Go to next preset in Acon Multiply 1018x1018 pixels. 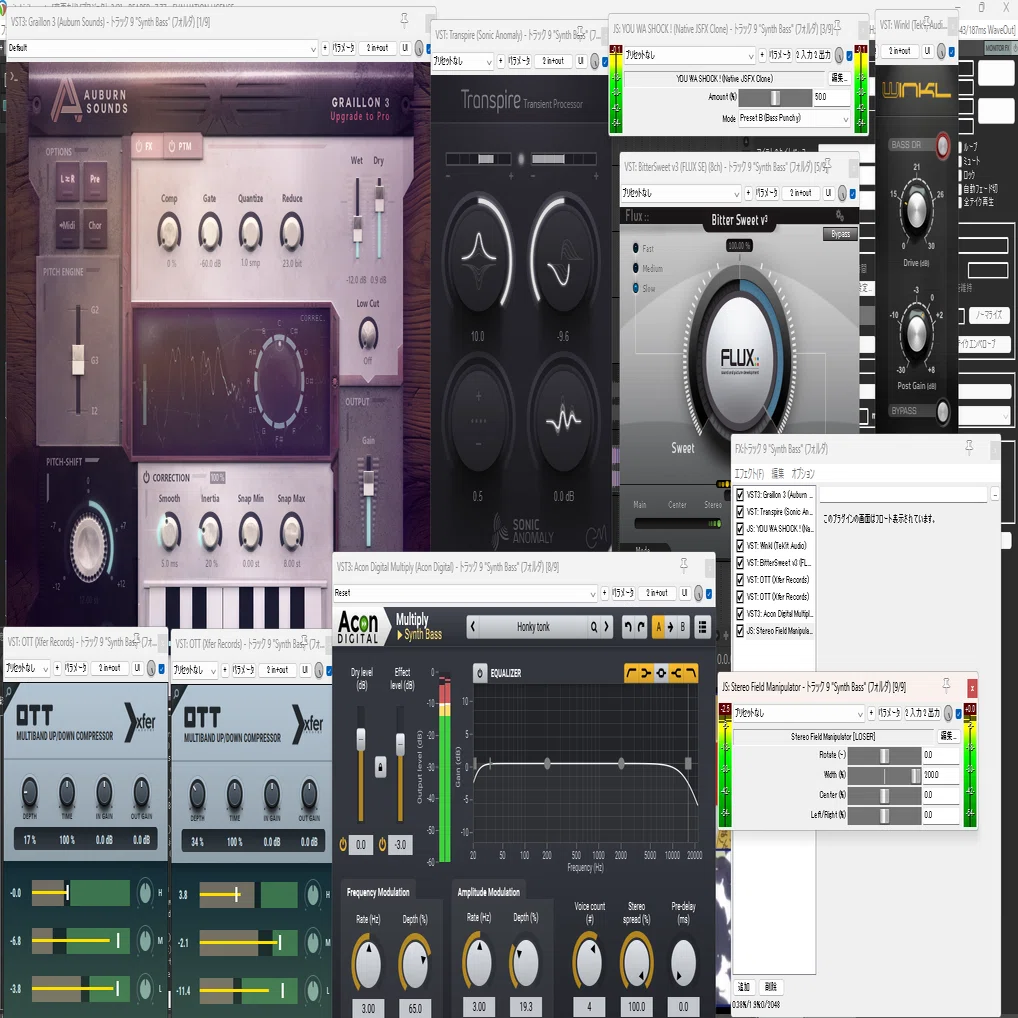tap(607, 627)
